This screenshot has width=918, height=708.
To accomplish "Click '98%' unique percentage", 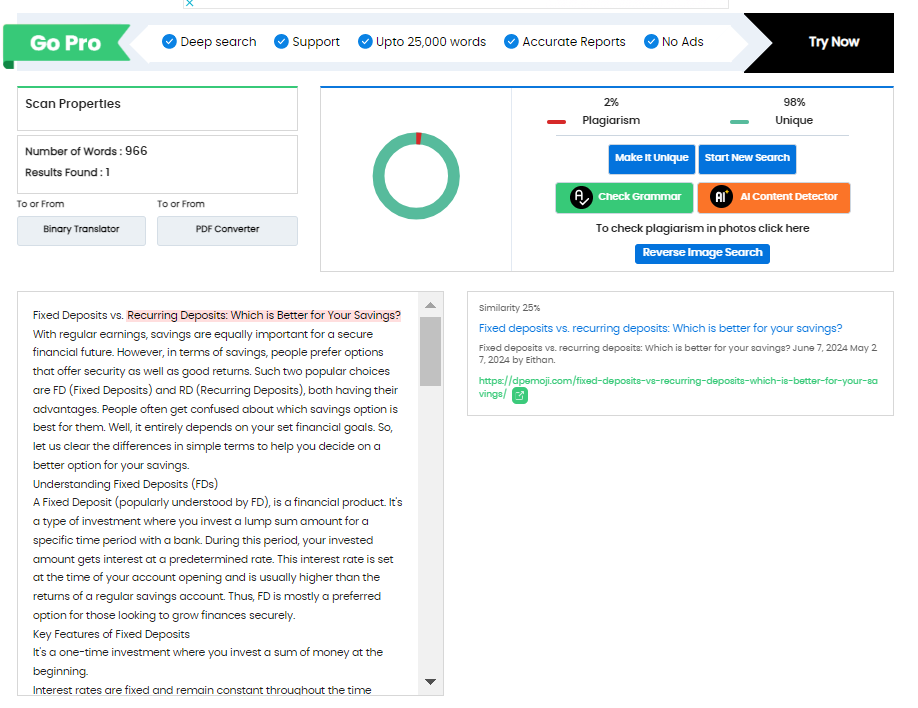I will pos(794,102).
